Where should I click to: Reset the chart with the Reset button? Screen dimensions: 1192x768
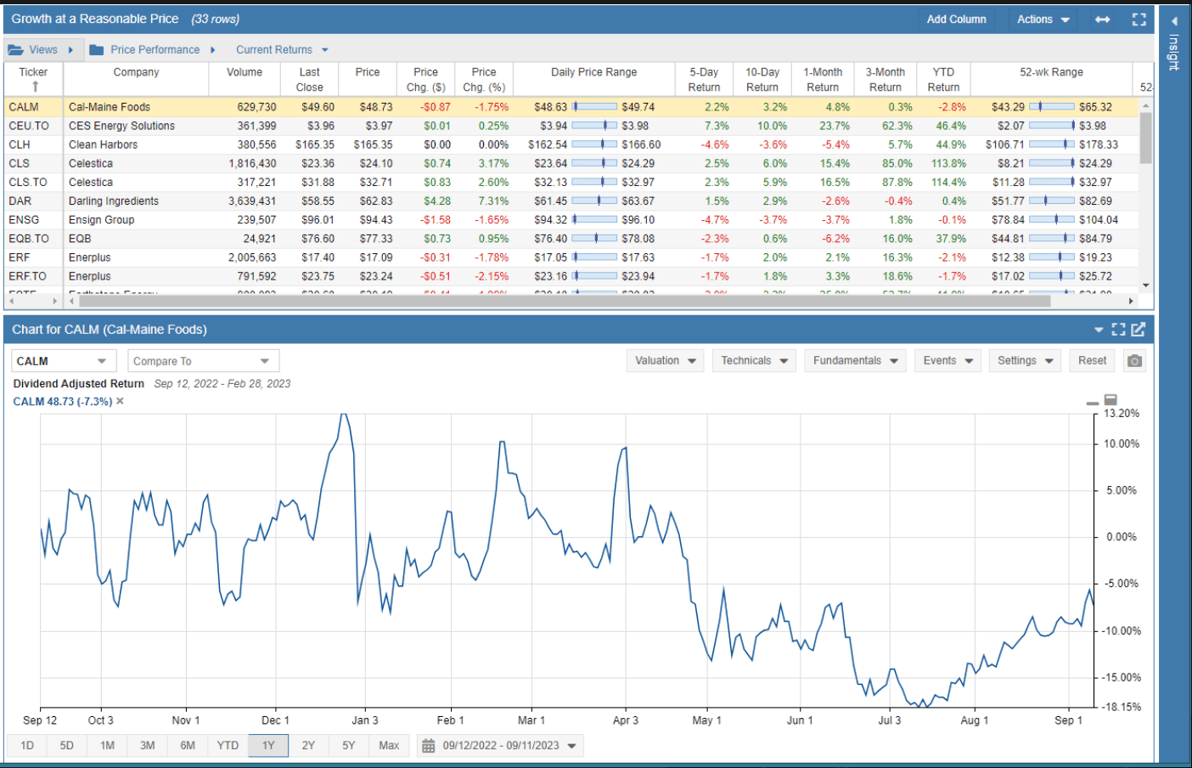(1092, 360)
